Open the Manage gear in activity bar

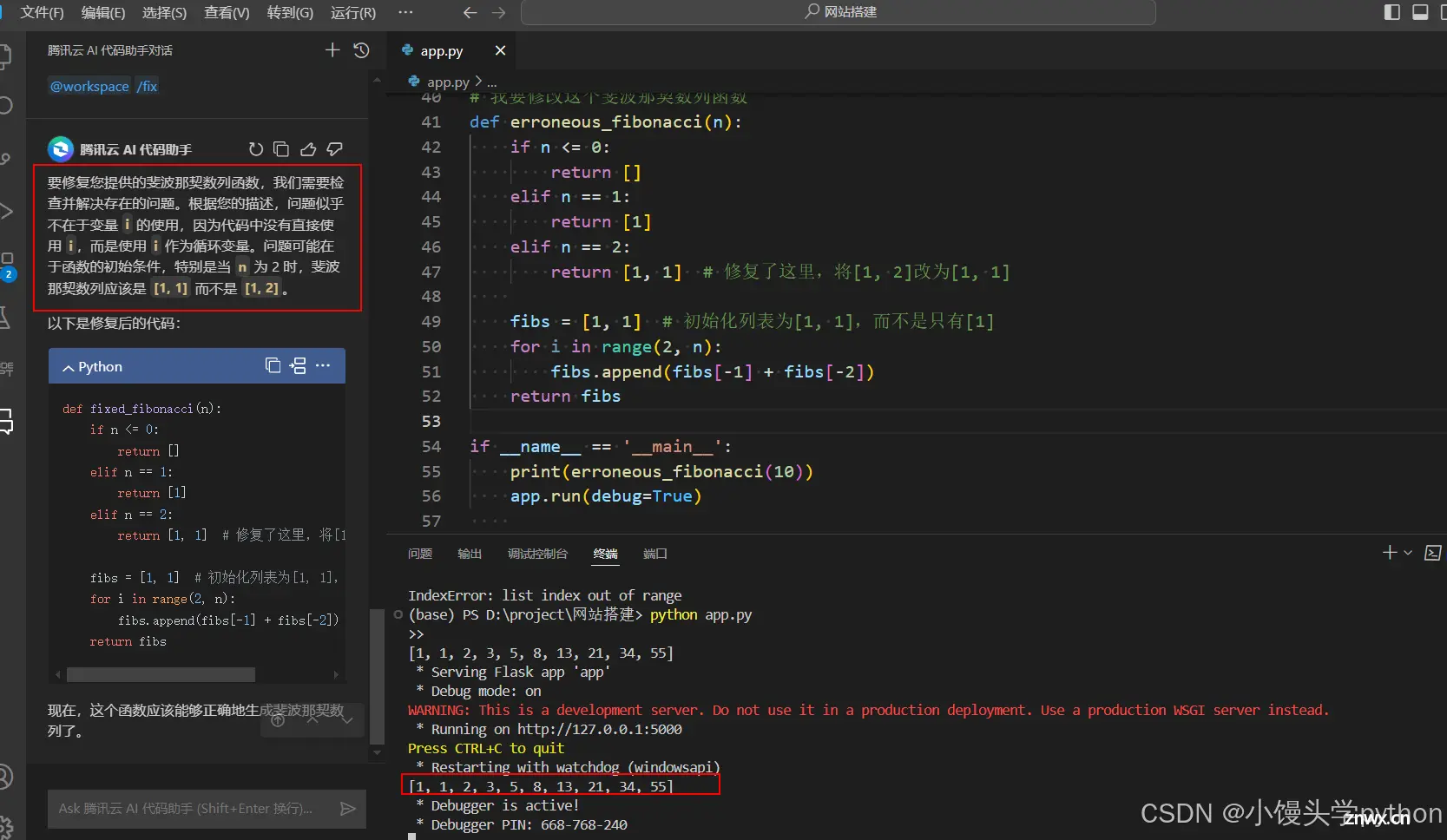6,825
